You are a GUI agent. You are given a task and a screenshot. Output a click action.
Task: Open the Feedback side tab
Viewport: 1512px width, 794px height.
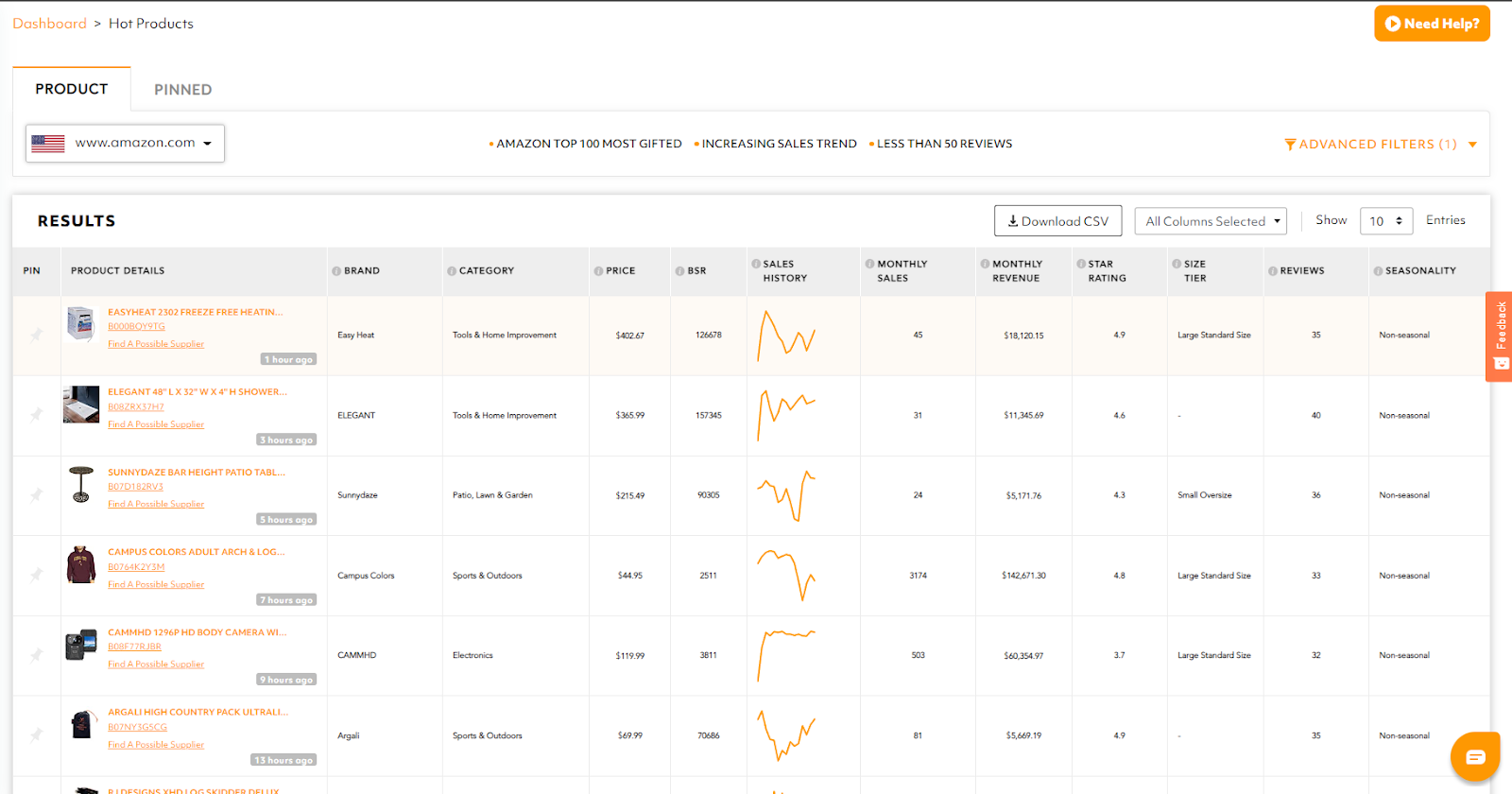pos(1500,336)
